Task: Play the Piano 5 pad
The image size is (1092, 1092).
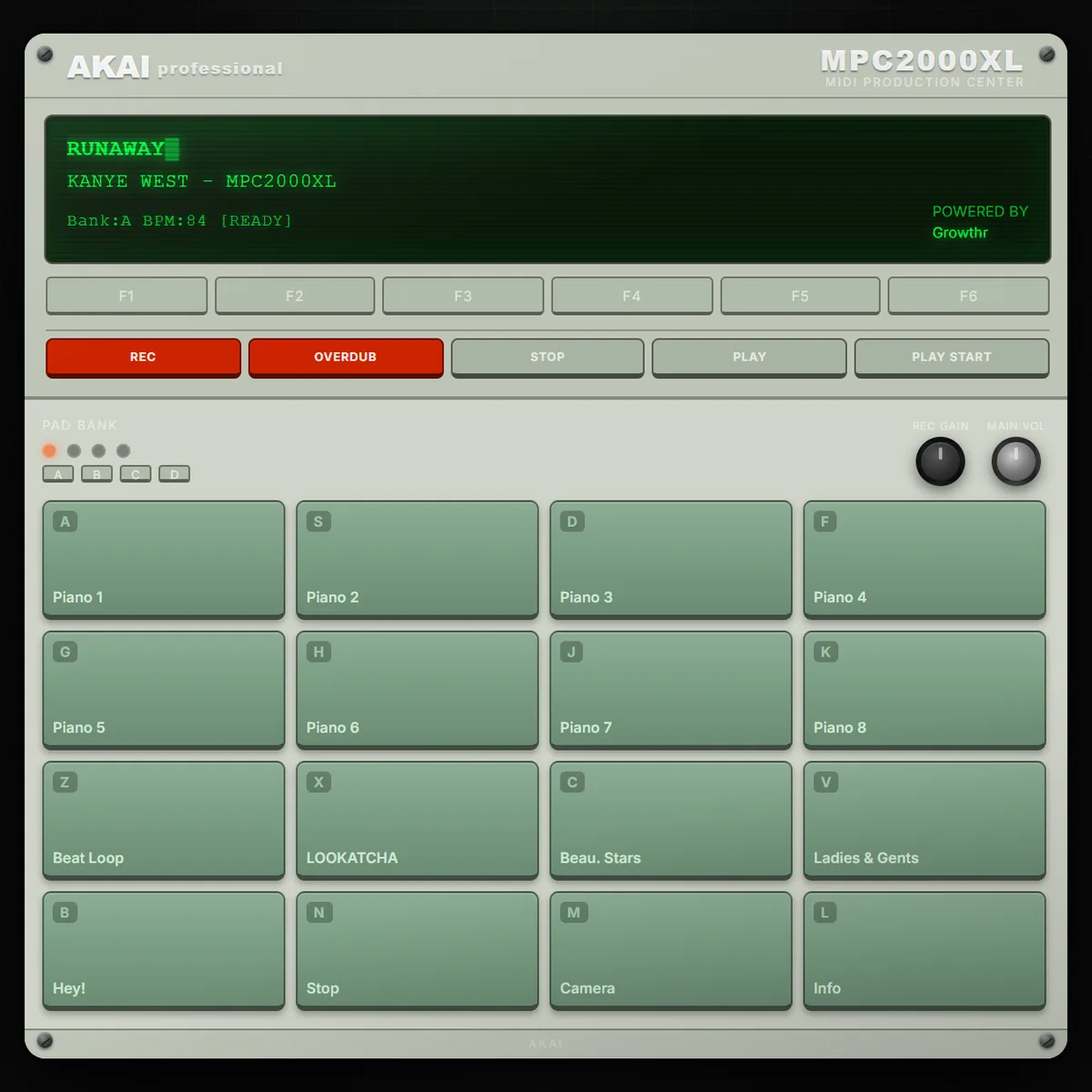Action: tap(164, 689)
